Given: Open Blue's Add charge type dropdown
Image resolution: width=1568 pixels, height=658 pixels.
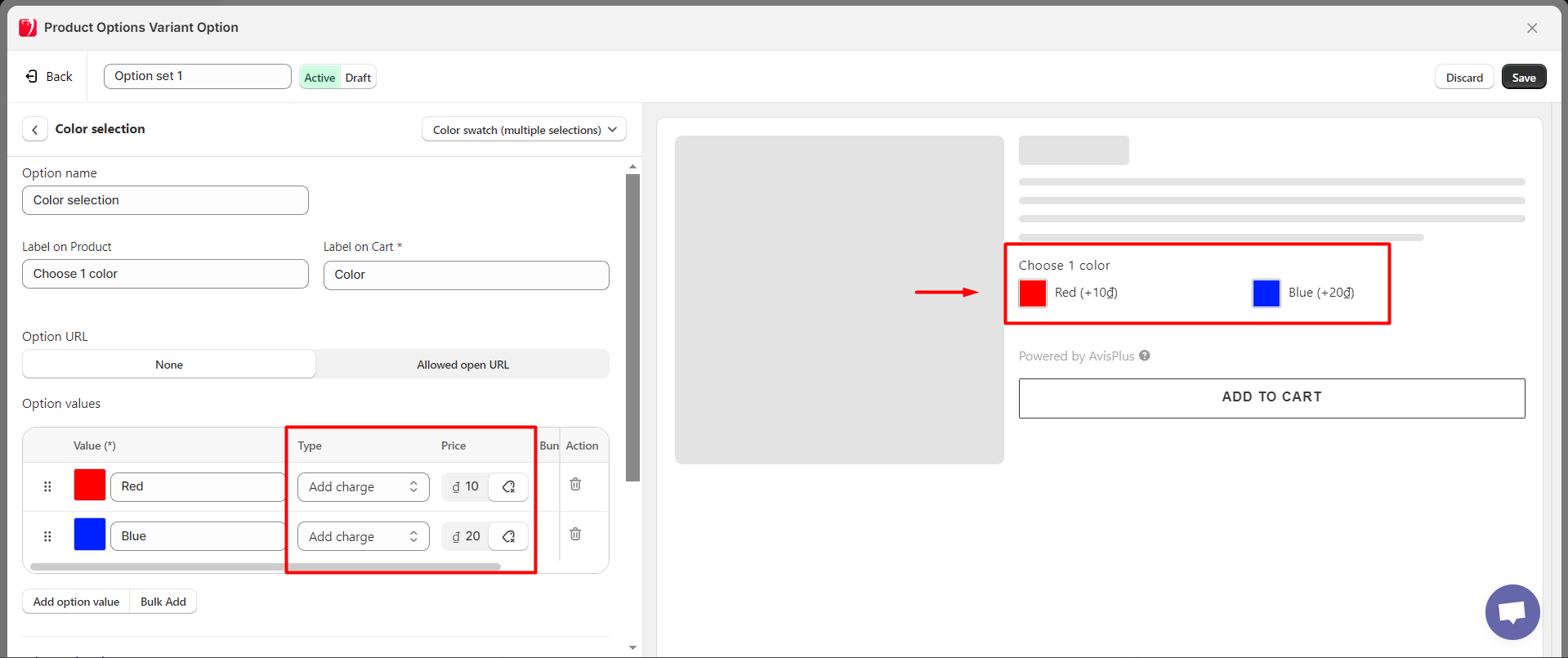Looking at the screenshot, I should (363, 537).
